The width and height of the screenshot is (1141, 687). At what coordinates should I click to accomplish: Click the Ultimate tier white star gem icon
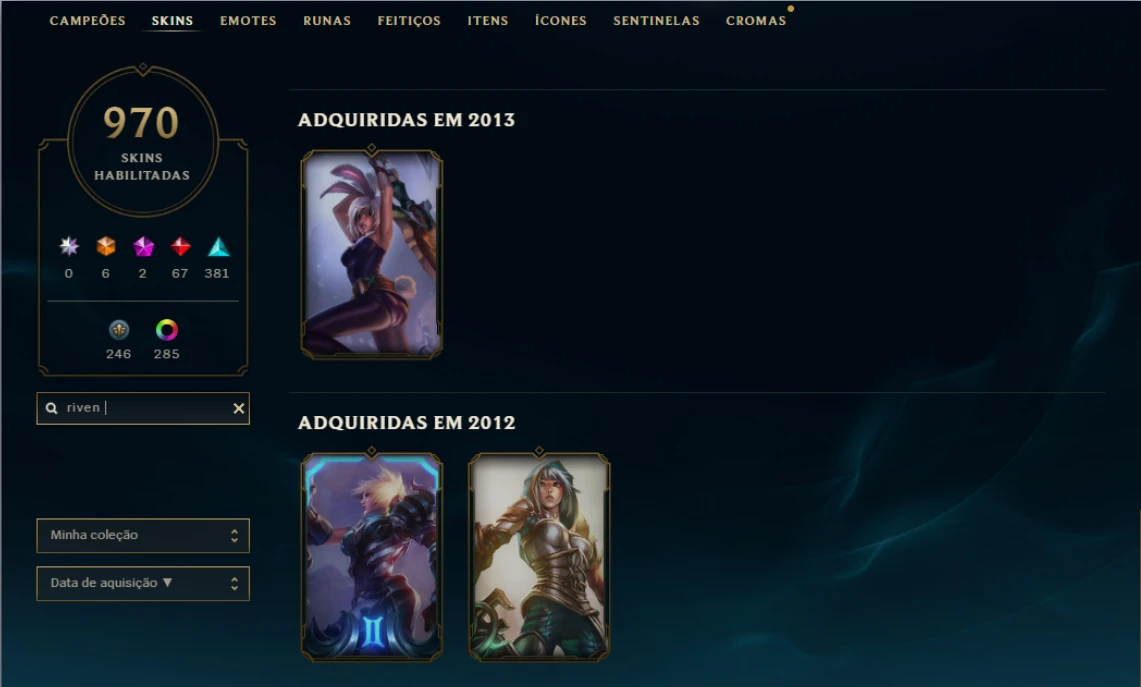(69, 247)
